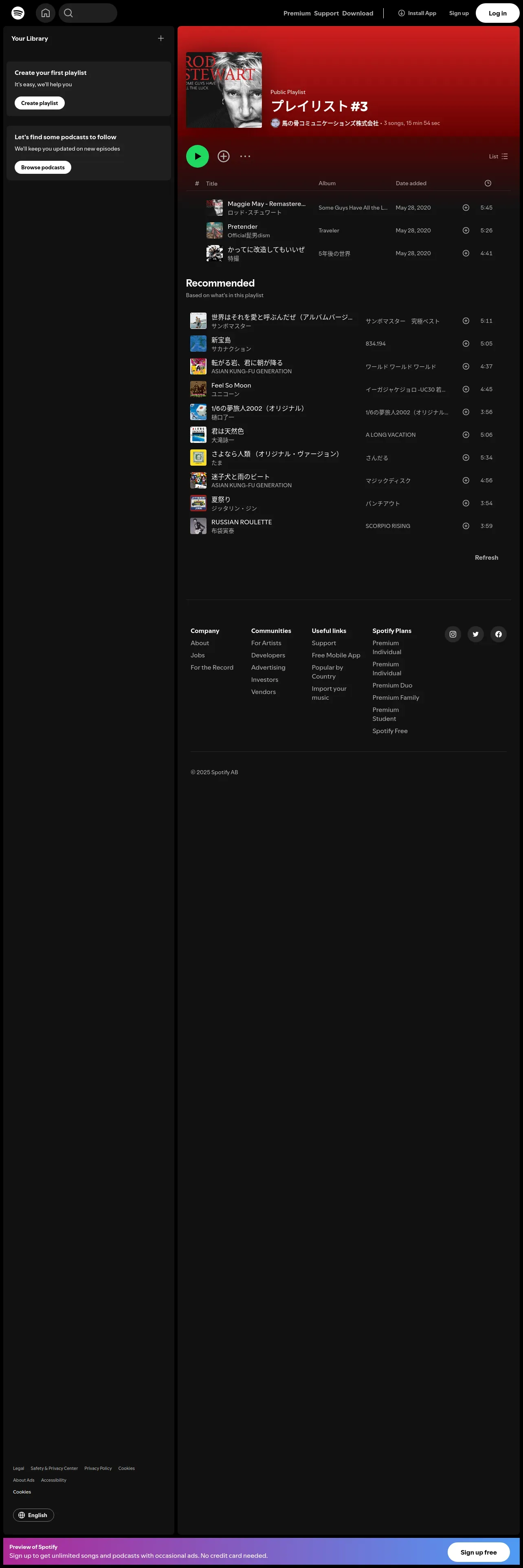Add さよなら人類 via plus icon
The height and width of the screenshot is (1568, 523).
[466, 458]
